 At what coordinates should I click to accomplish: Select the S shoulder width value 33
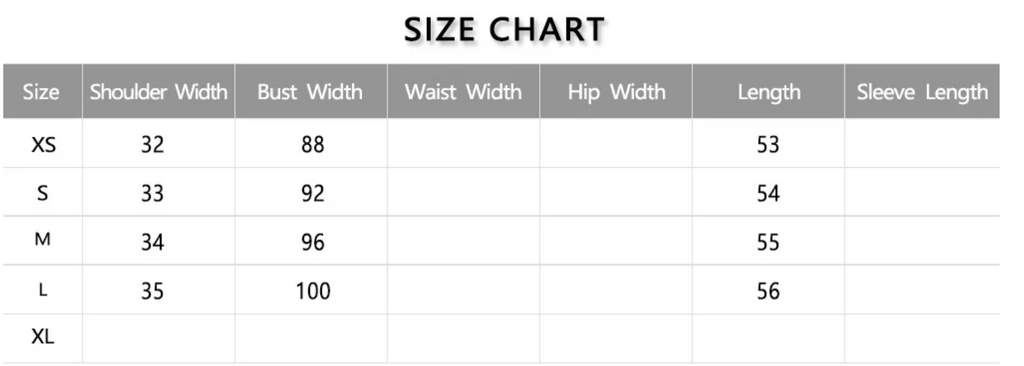click(152, 193)
